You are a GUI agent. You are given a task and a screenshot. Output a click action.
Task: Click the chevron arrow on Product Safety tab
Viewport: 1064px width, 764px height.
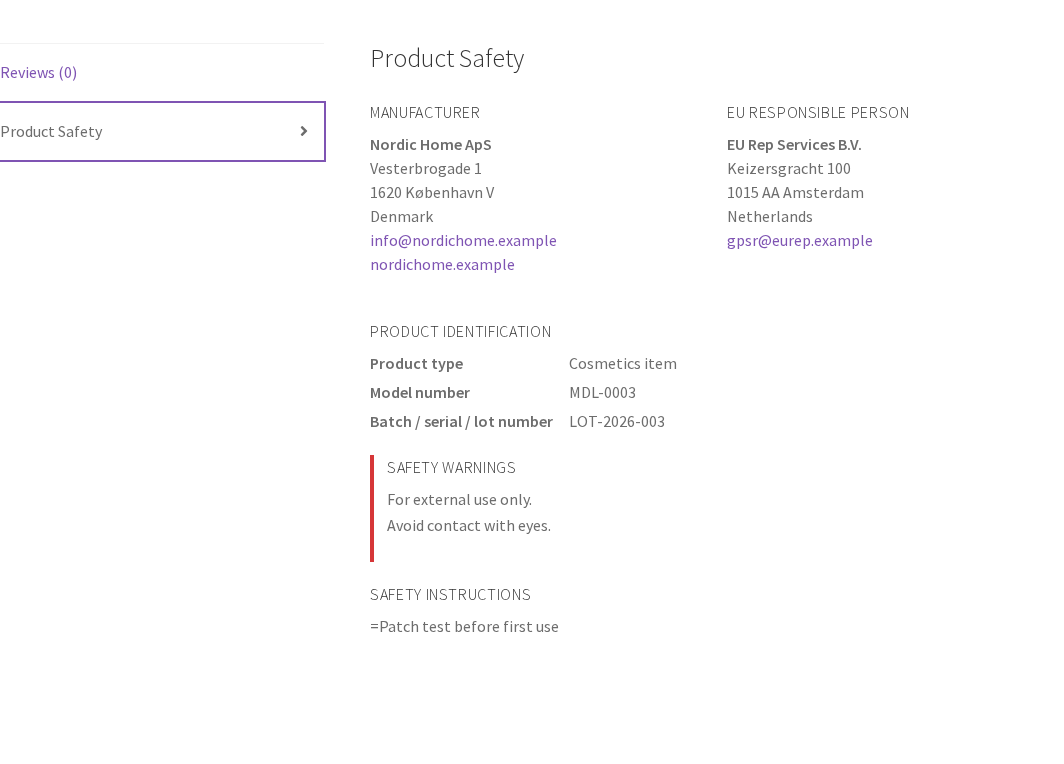point(304,131)
